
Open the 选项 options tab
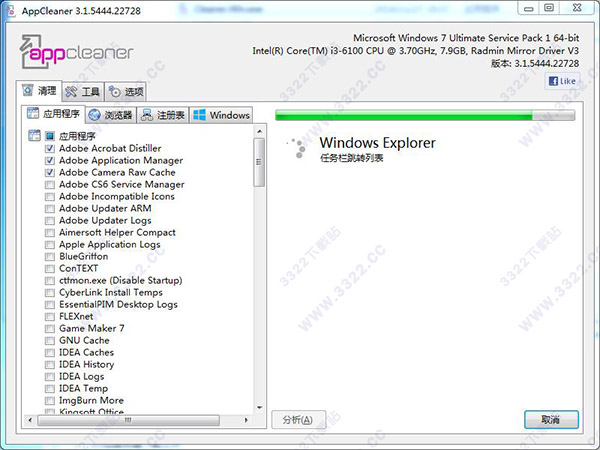[126, 92]
